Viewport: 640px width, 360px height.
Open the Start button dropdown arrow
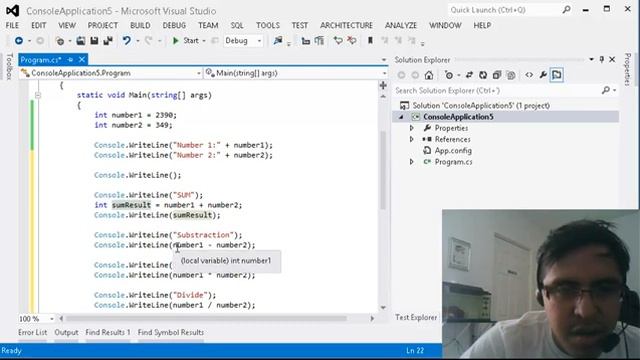coord(204,41)
